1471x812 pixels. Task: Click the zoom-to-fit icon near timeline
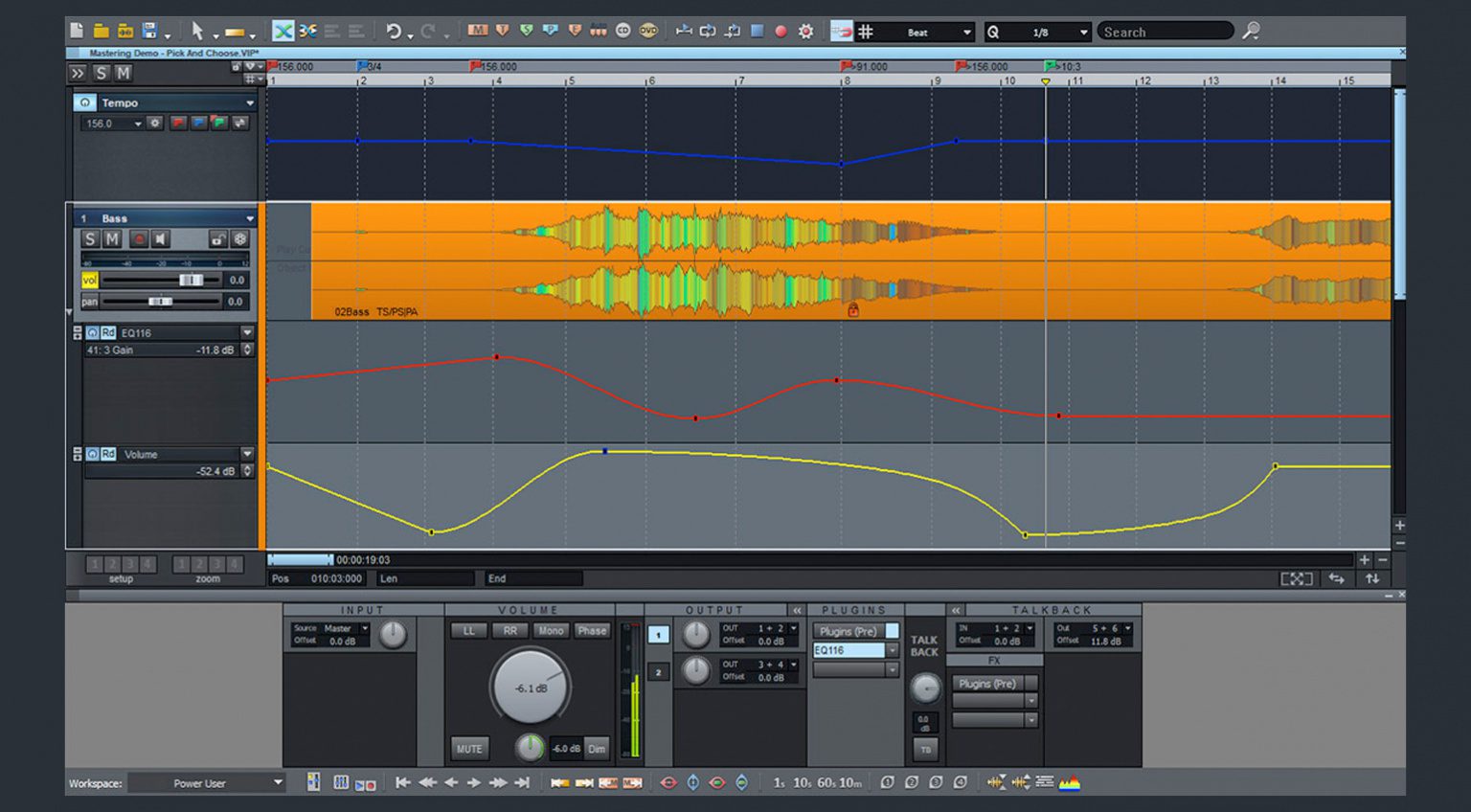pos(1296,578)
